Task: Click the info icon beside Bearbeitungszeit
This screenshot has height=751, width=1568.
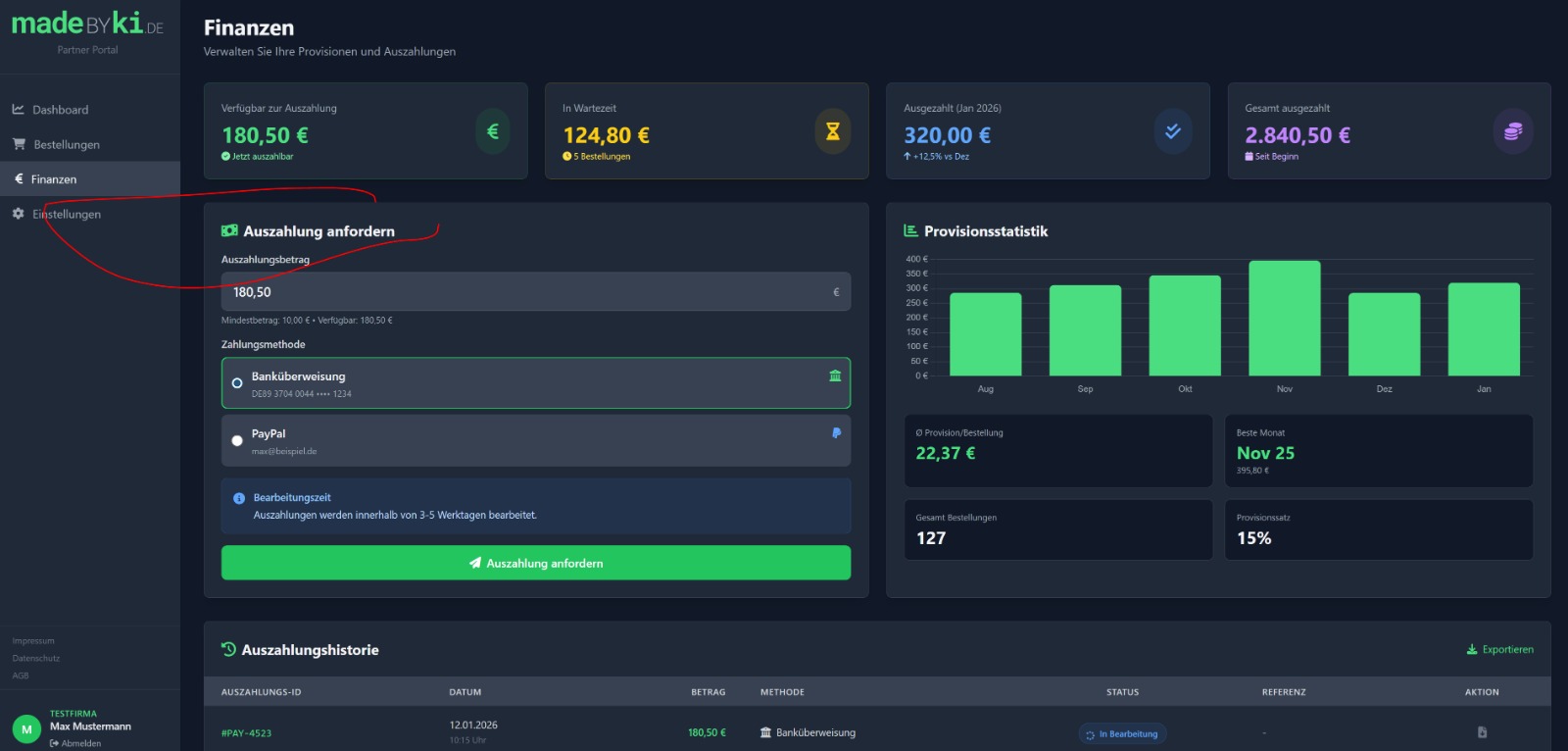Action: click(239, 498)
